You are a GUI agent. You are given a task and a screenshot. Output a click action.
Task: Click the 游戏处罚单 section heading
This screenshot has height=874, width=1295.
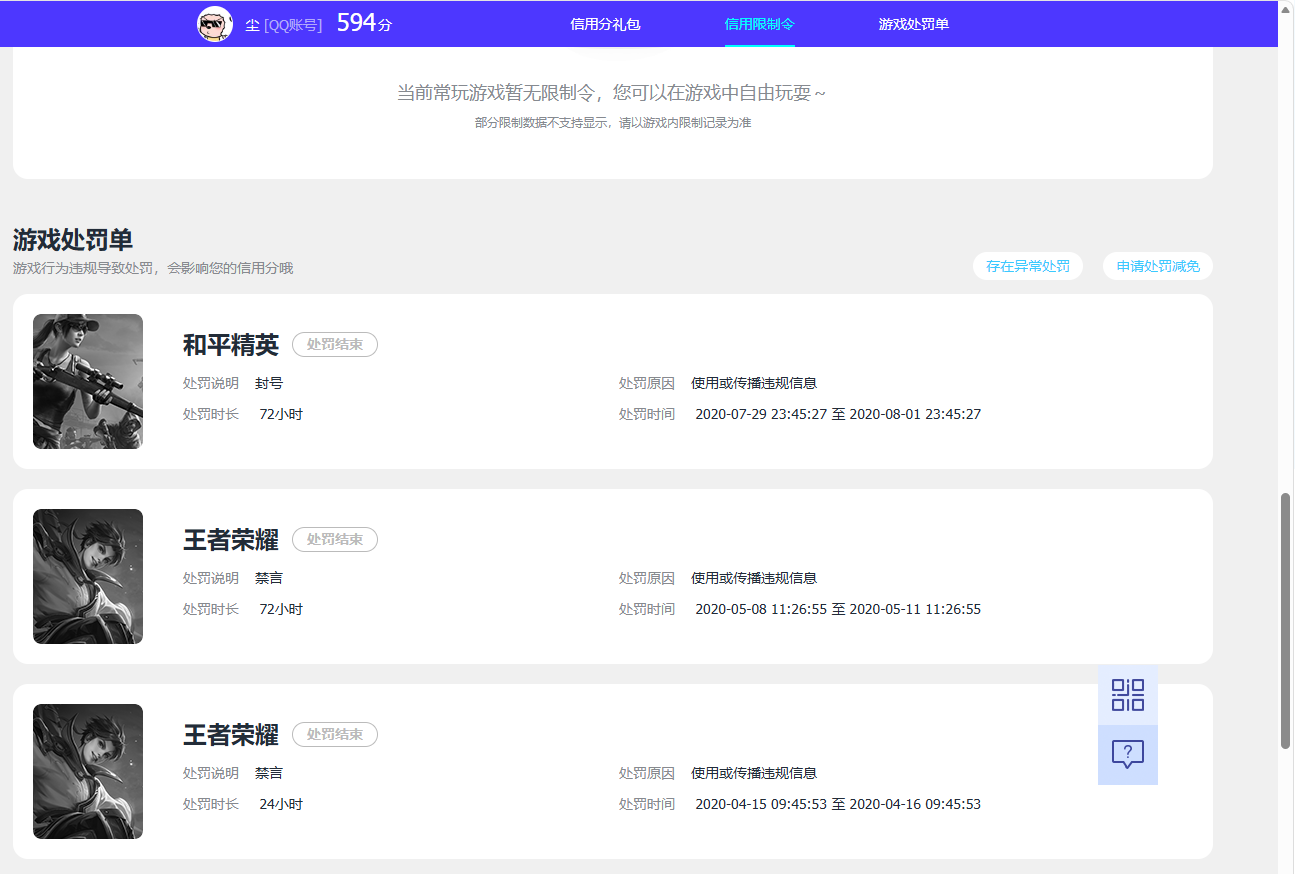click(x=73, y=240)
